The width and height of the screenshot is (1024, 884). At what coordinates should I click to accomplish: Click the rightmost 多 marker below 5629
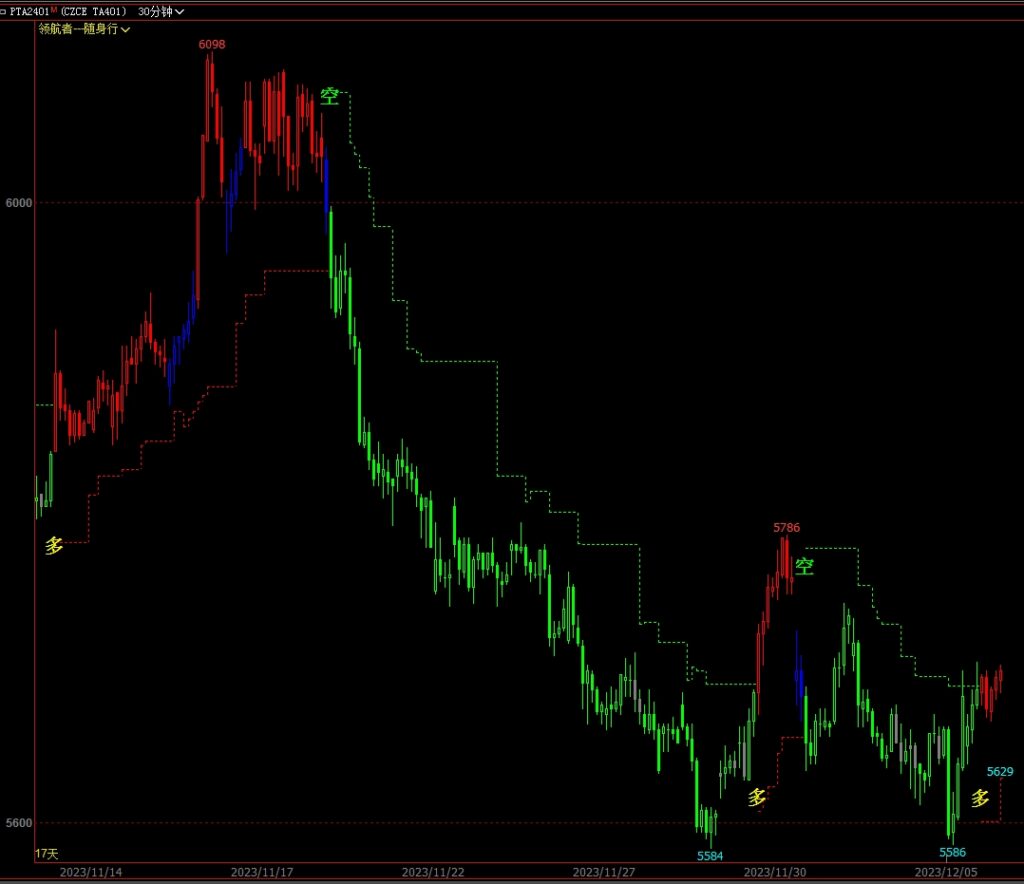980,798
